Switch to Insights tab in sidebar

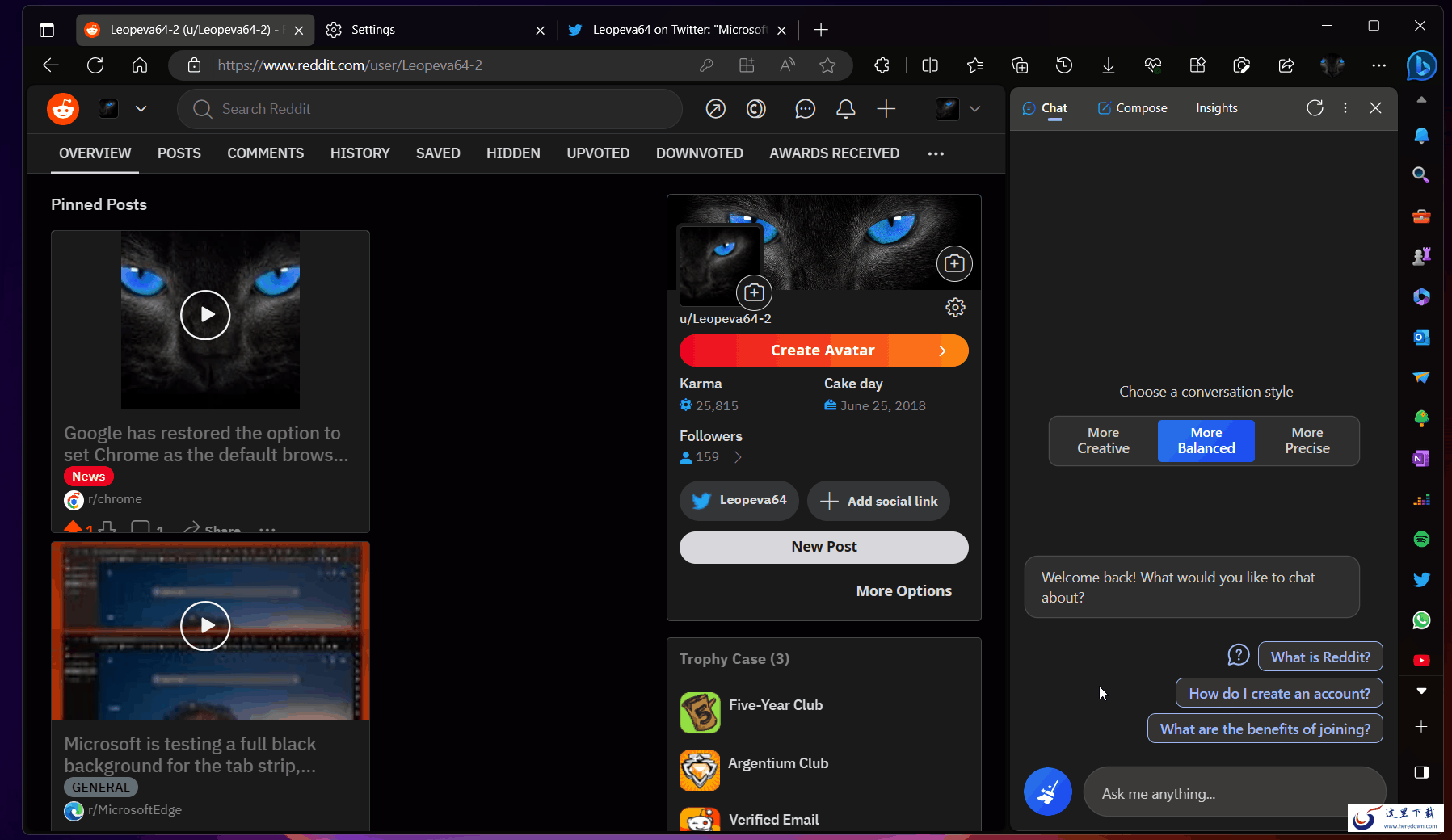1217,108
